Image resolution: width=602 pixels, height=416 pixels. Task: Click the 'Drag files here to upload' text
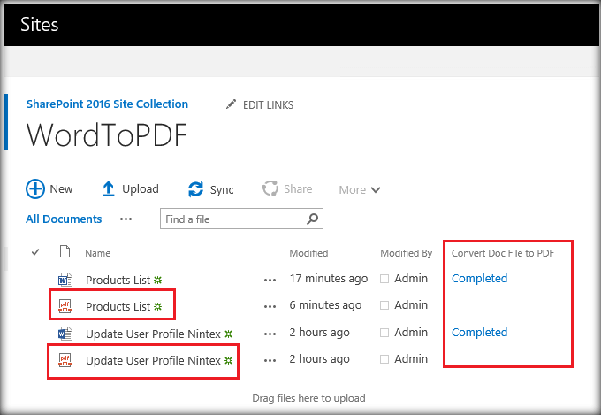coord(309,398)
